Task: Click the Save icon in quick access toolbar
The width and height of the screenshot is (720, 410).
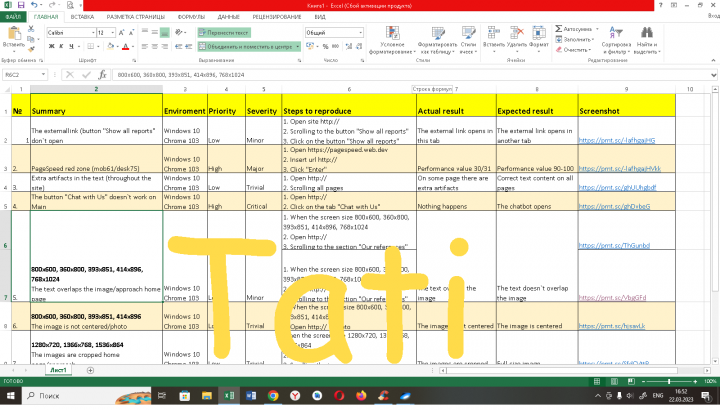Action: pos(21,5)
